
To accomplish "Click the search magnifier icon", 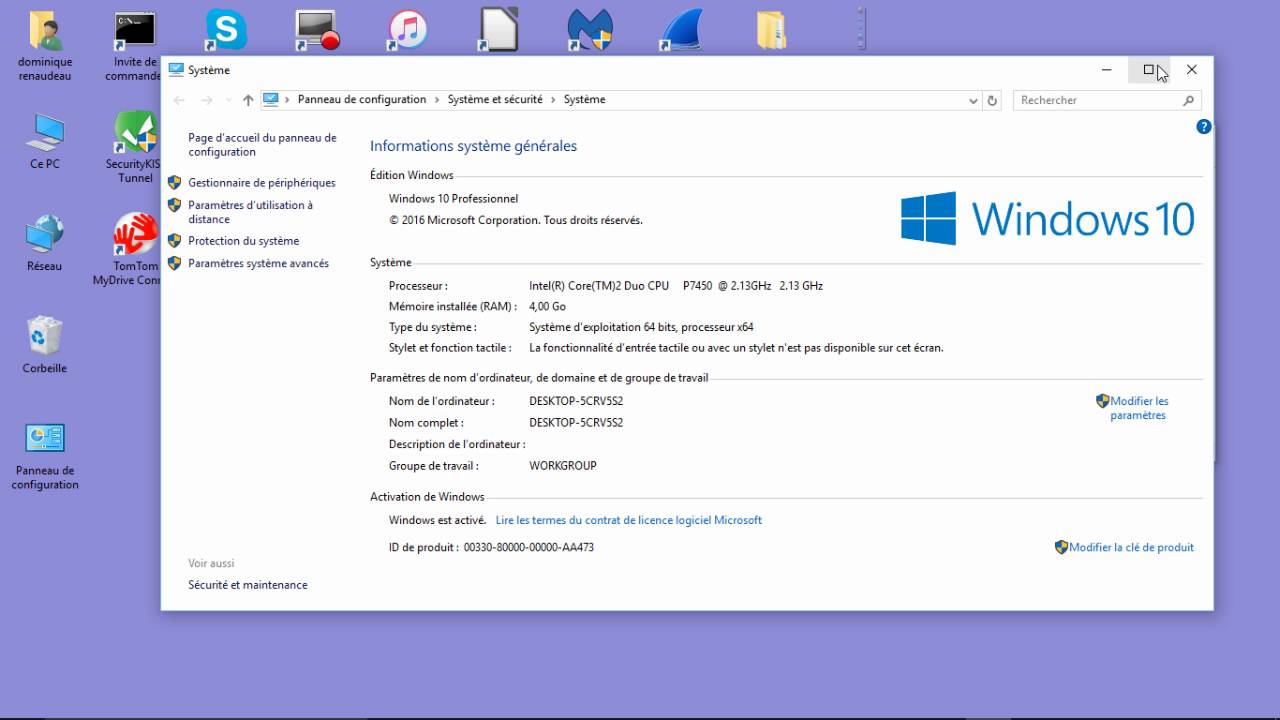I will coord(1188,100).
